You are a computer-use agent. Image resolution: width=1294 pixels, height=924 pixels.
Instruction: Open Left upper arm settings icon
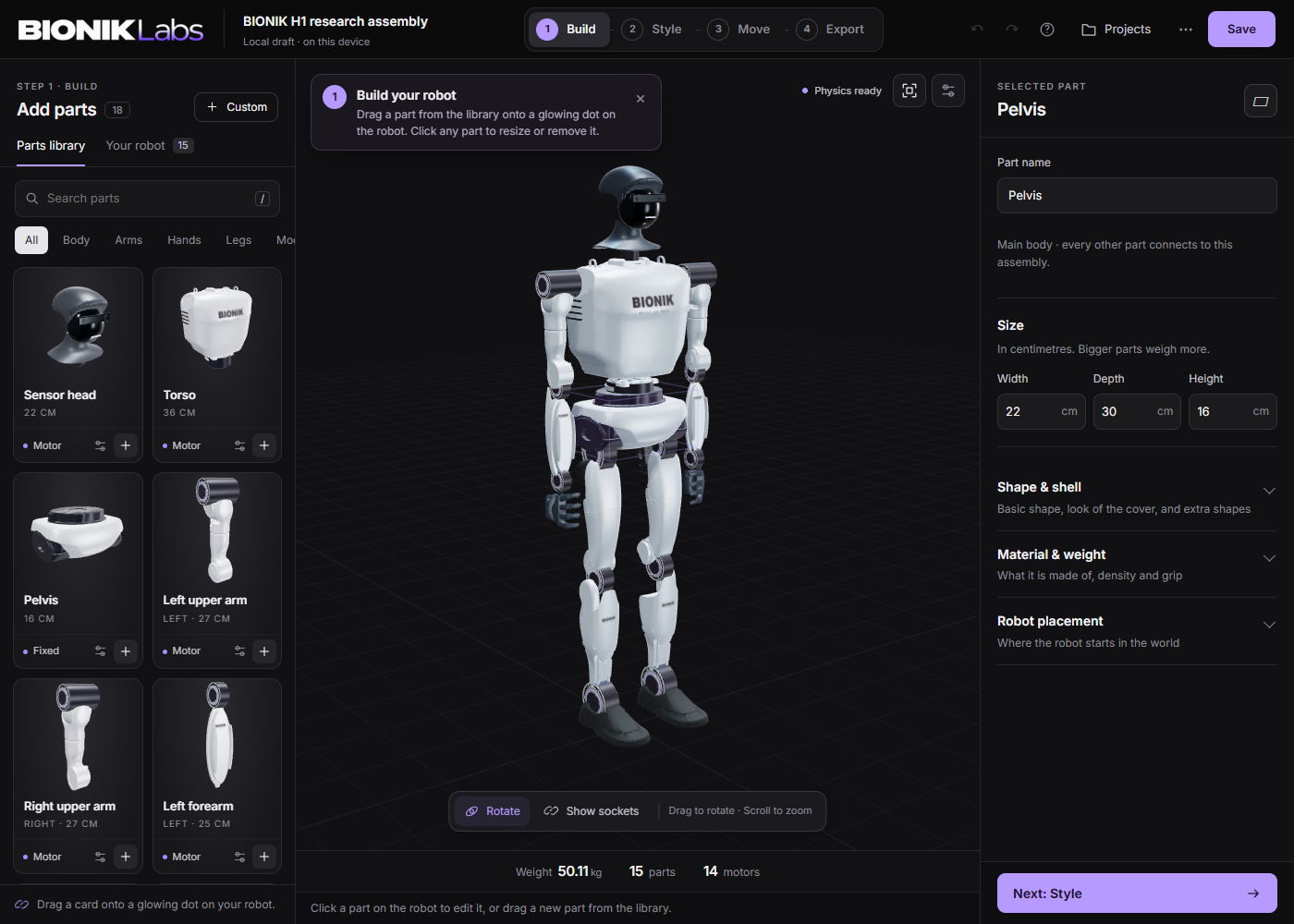click(x=239, y=651)
